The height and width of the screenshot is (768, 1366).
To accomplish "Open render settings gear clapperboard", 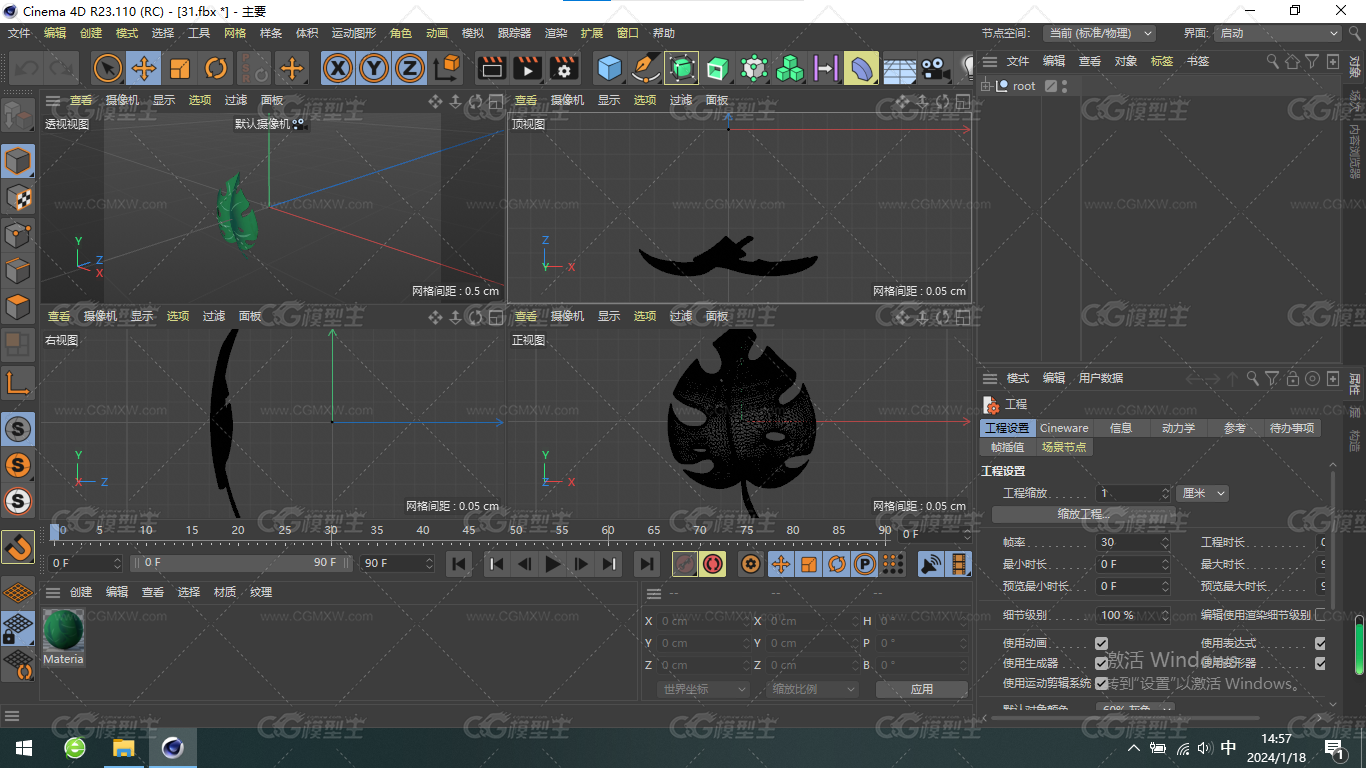I will [x=564, y=68].
